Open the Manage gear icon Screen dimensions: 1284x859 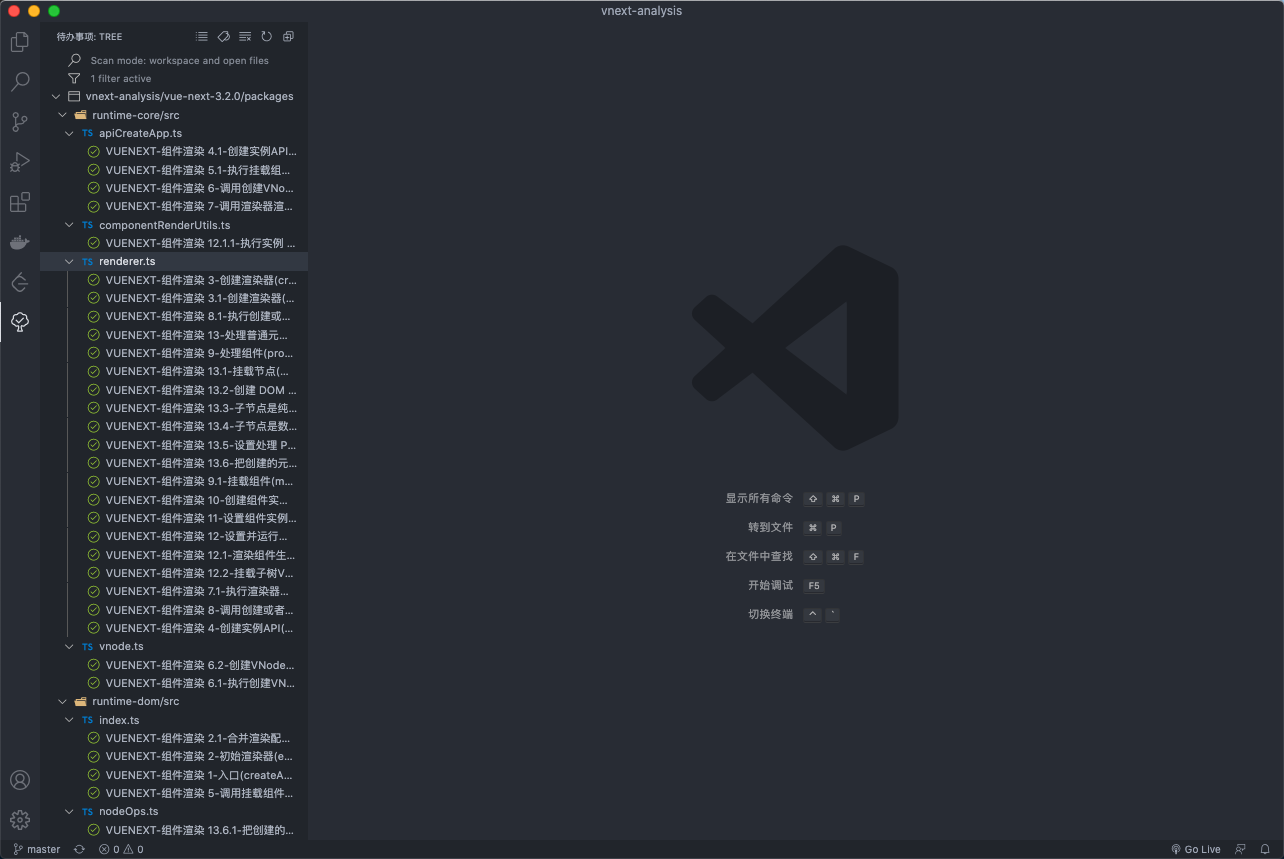pyautogui.click(x=19, y=820)
